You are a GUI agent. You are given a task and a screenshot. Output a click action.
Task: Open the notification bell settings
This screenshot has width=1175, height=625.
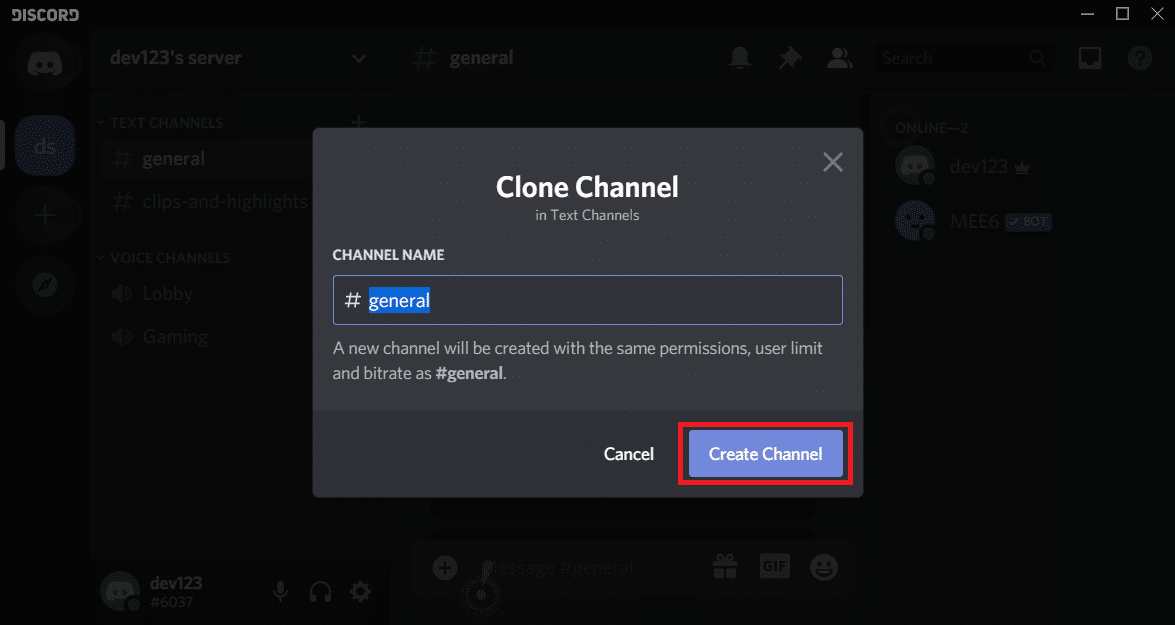[x=739, y=57]
